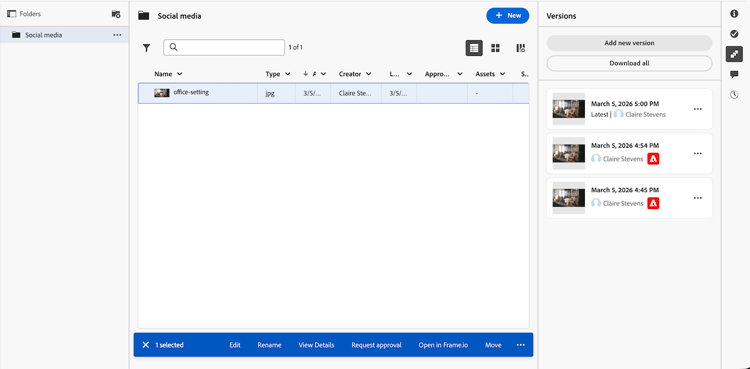The image size is (750, 369).
Task: Open the column settings icon
Action: pyautogui.click(x=521, y=48)
